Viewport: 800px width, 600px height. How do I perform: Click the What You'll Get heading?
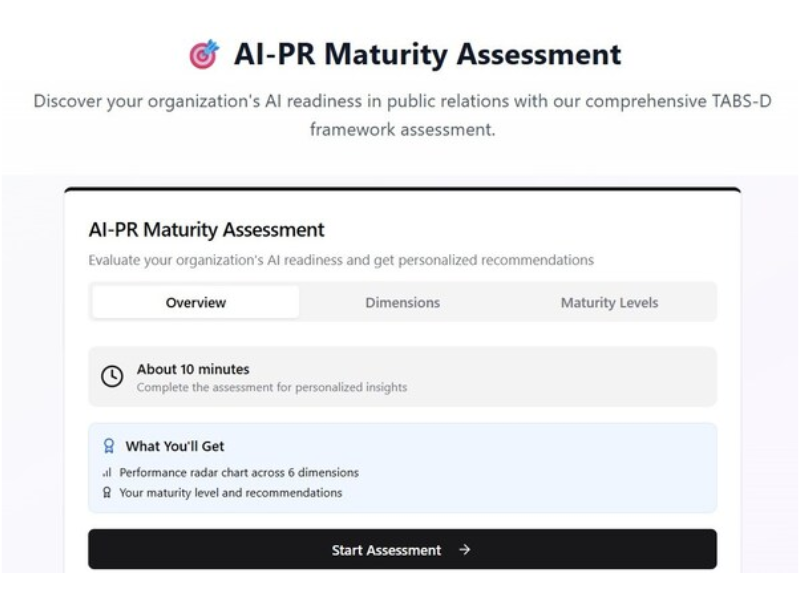click(x=174, y=446)
